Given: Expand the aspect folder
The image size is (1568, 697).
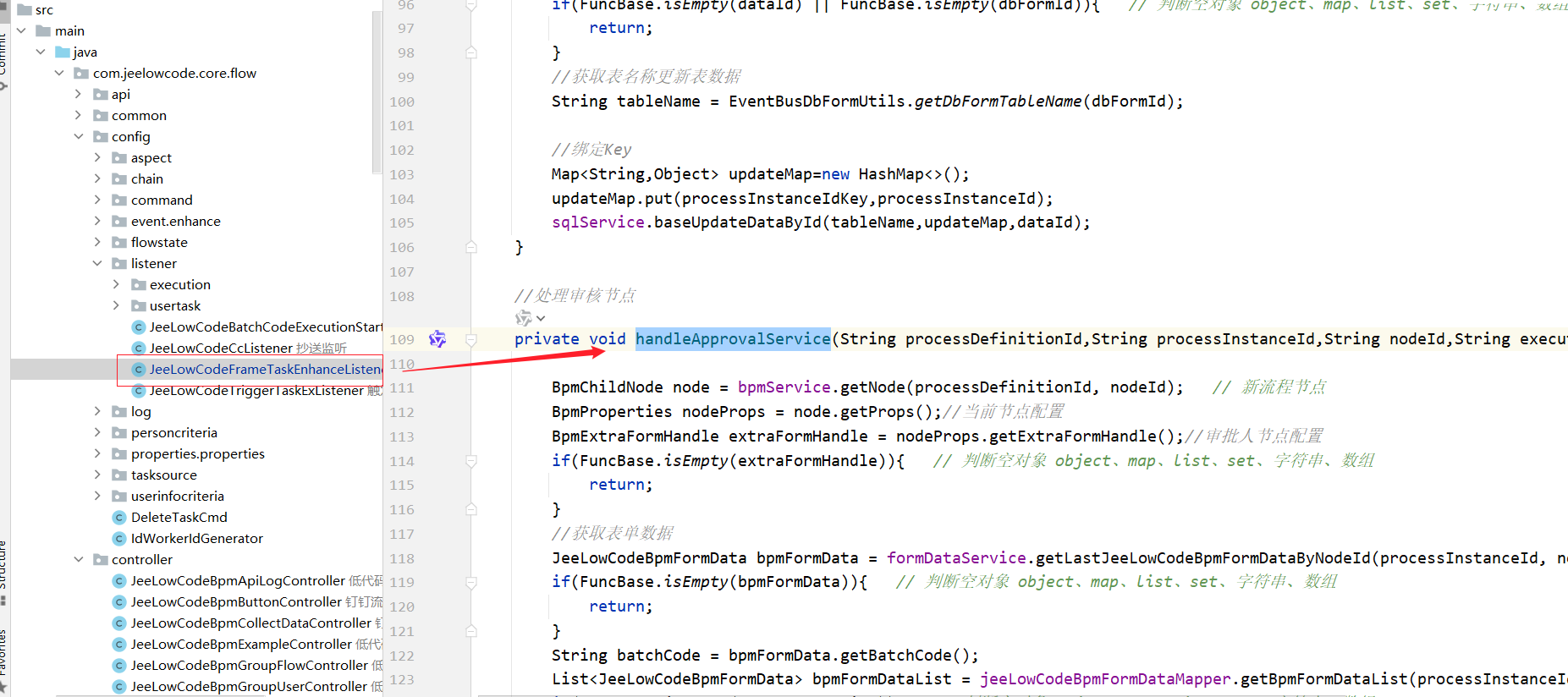Looking at the screenshot, I should point(97,158).
